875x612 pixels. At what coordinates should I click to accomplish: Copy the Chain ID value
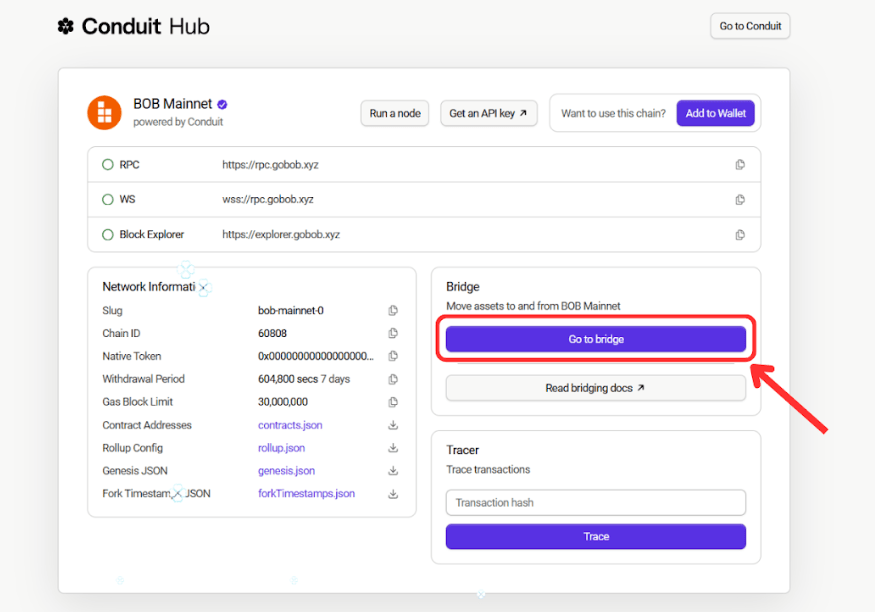pyautogui.click(x=393, y=334)
